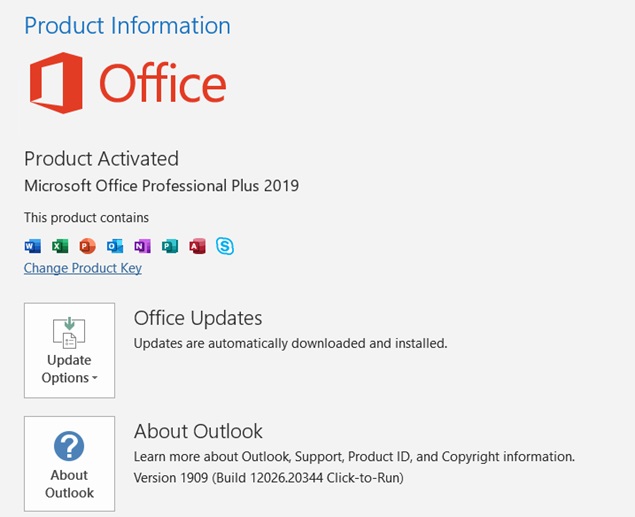This screenshot has width=635, height=517.
Task: Click the 'This product contains' label
Action: [x=86, y=217]
